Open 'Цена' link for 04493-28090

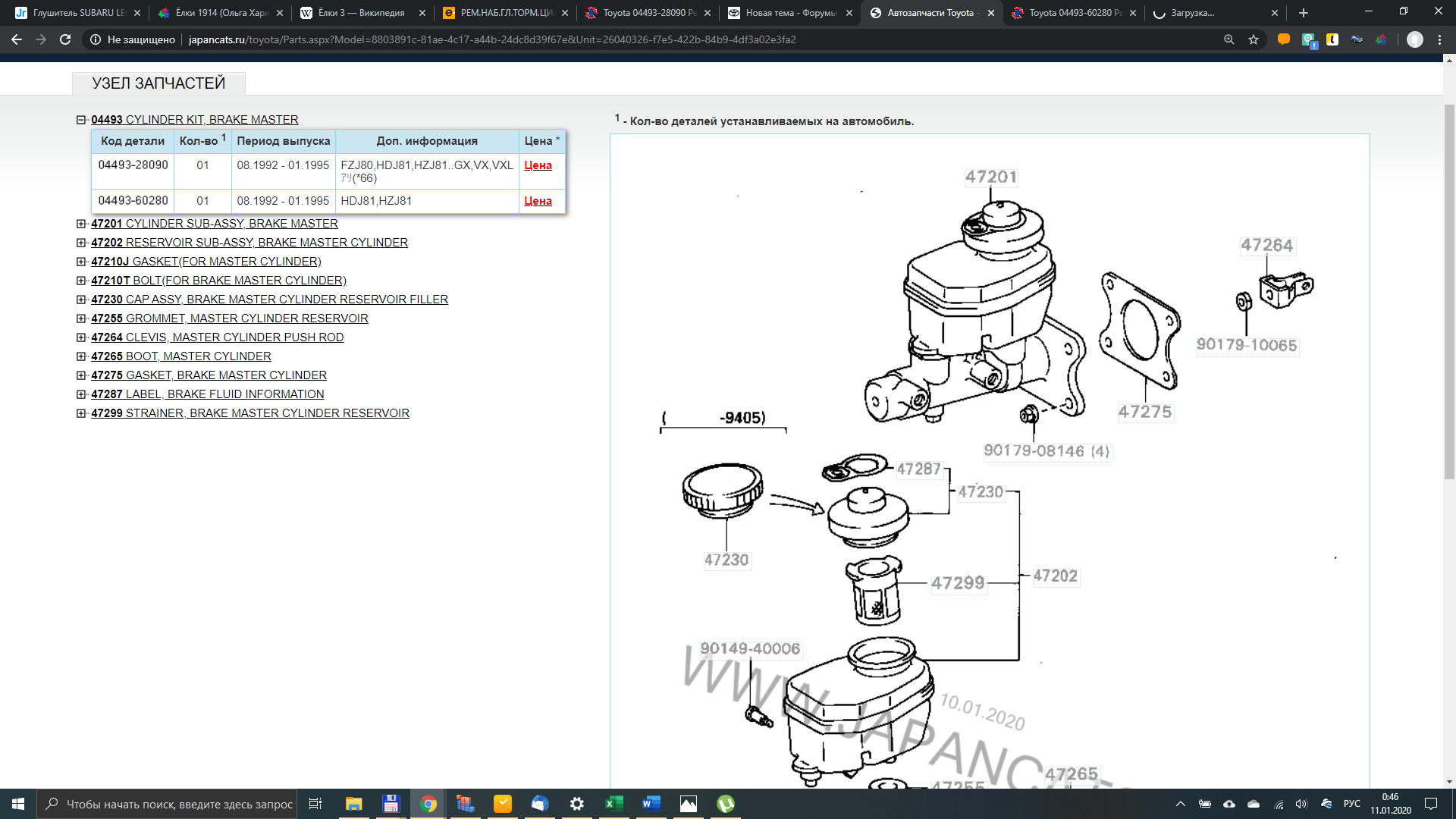click(x=538, y=165)
